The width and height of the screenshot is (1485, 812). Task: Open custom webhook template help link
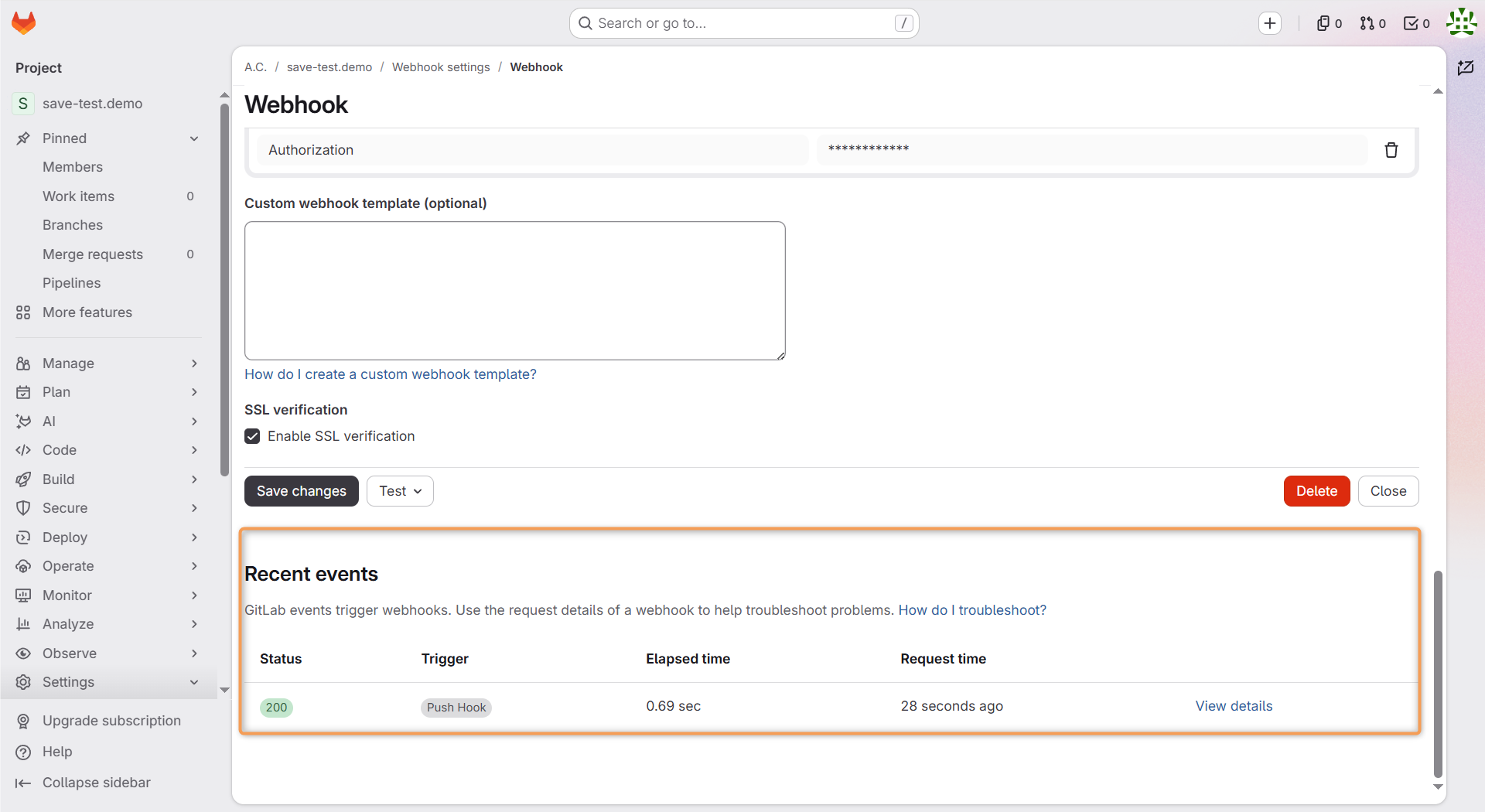(x=391, y=374)
